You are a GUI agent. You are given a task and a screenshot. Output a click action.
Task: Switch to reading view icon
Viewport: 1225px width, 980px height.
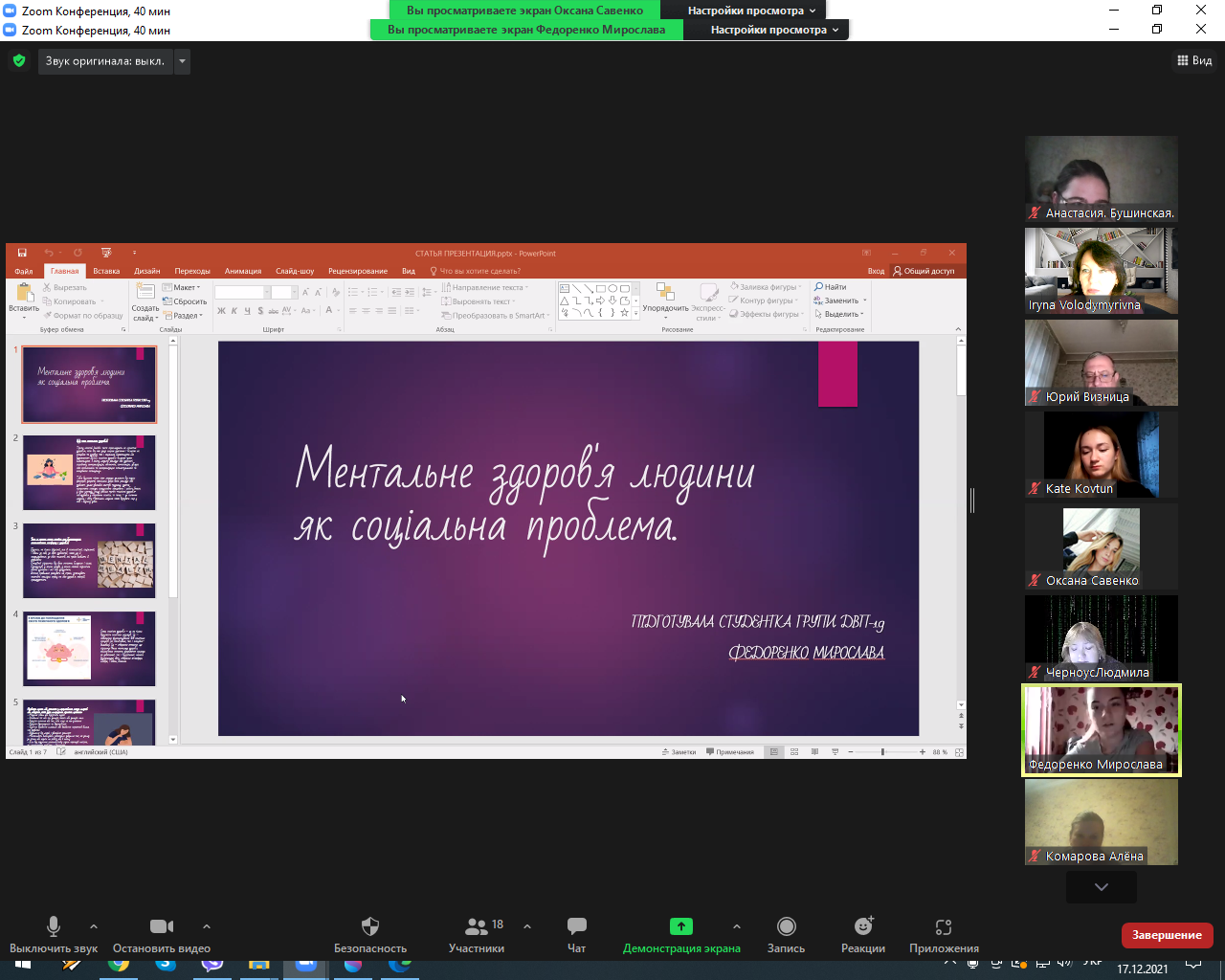click(814, 752)
